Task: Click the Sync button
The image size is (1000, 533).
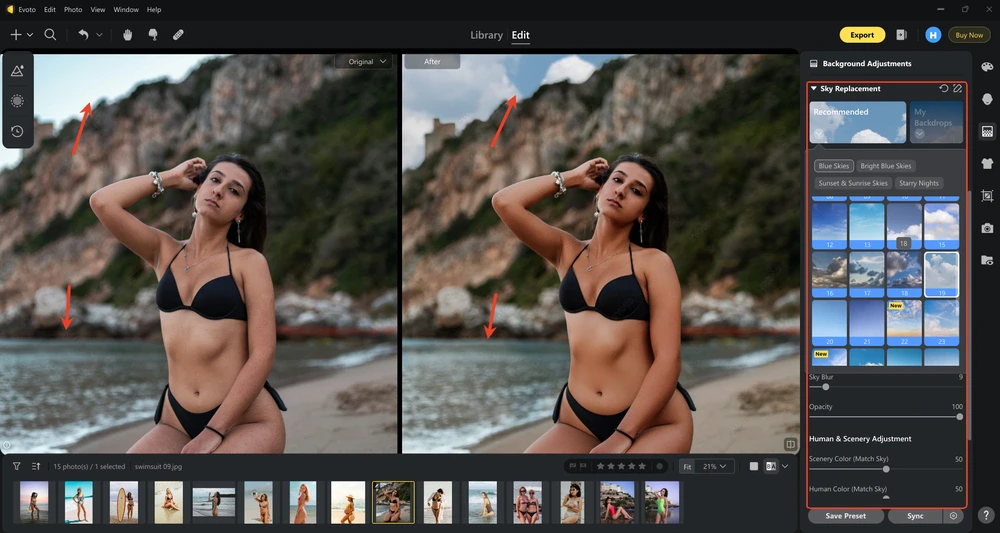Action: (x=915, y=516)
